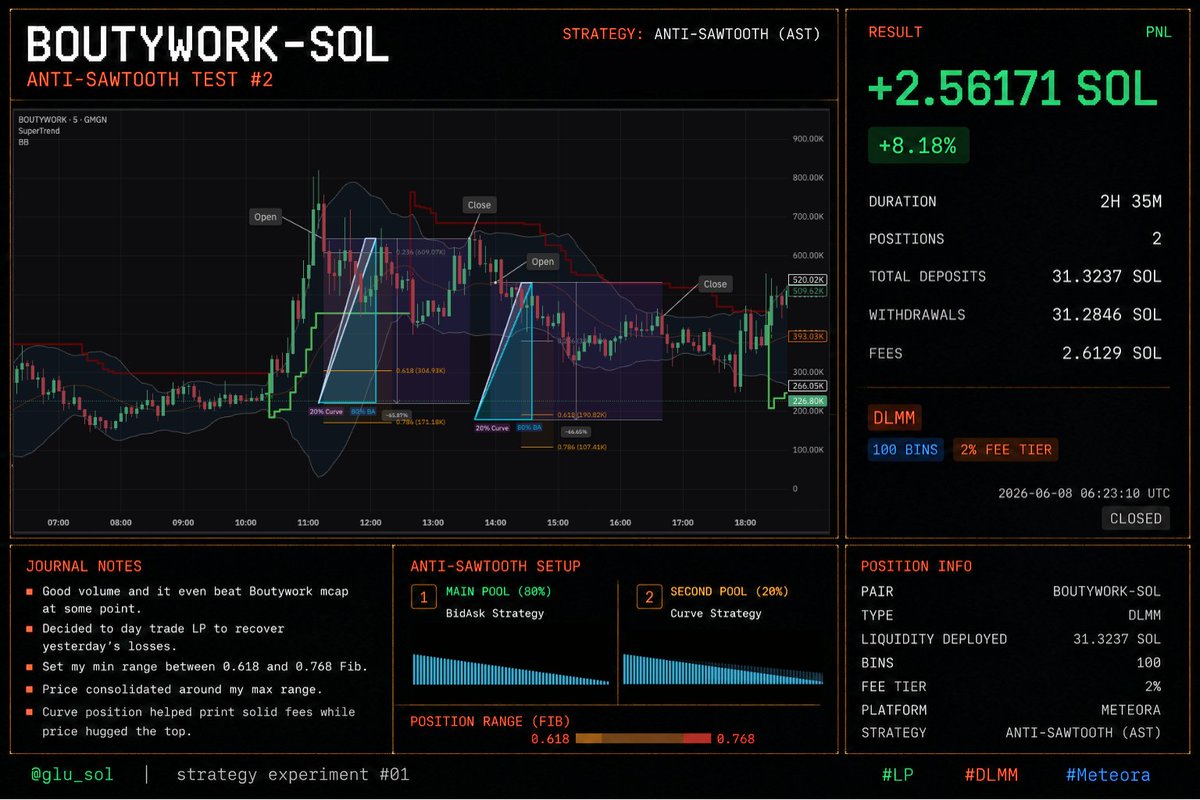Click the 14:00 time axis label

(x=495, y=523)
